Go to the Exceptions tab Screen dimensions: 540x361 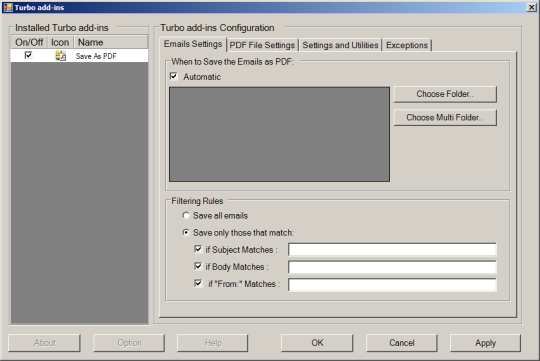pyautogui.click(x=407, y=45)
